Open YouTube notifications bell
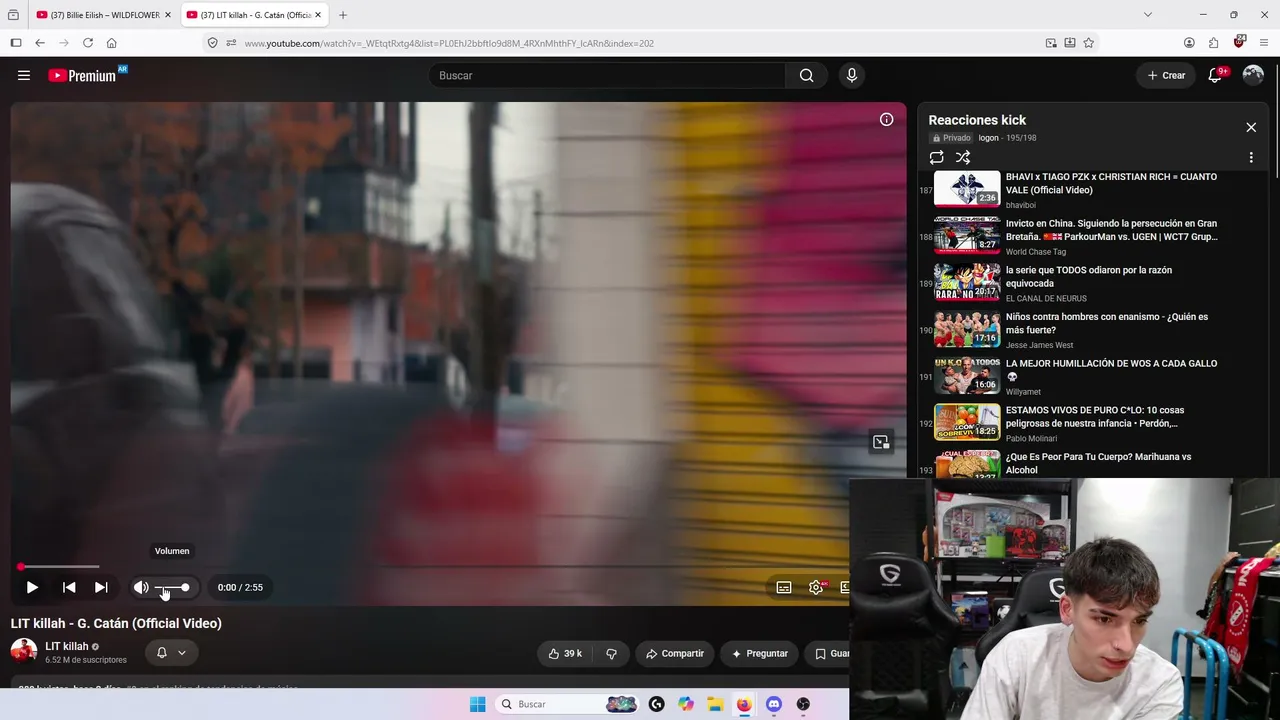Screen dimensions: 1280x720 pyautogui.click(x=1215, y=75)
